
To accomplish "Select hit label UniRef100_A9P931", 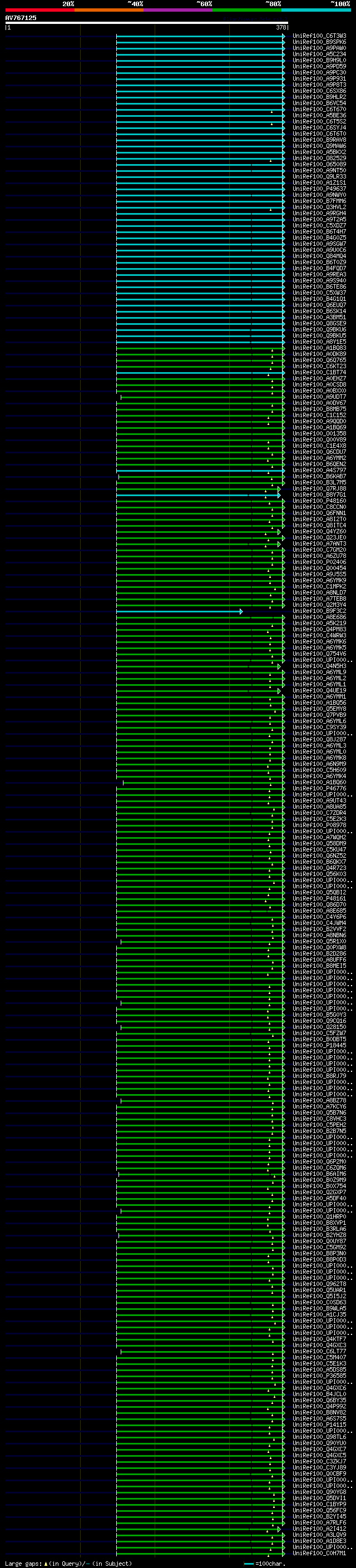I will pos(319,78).
